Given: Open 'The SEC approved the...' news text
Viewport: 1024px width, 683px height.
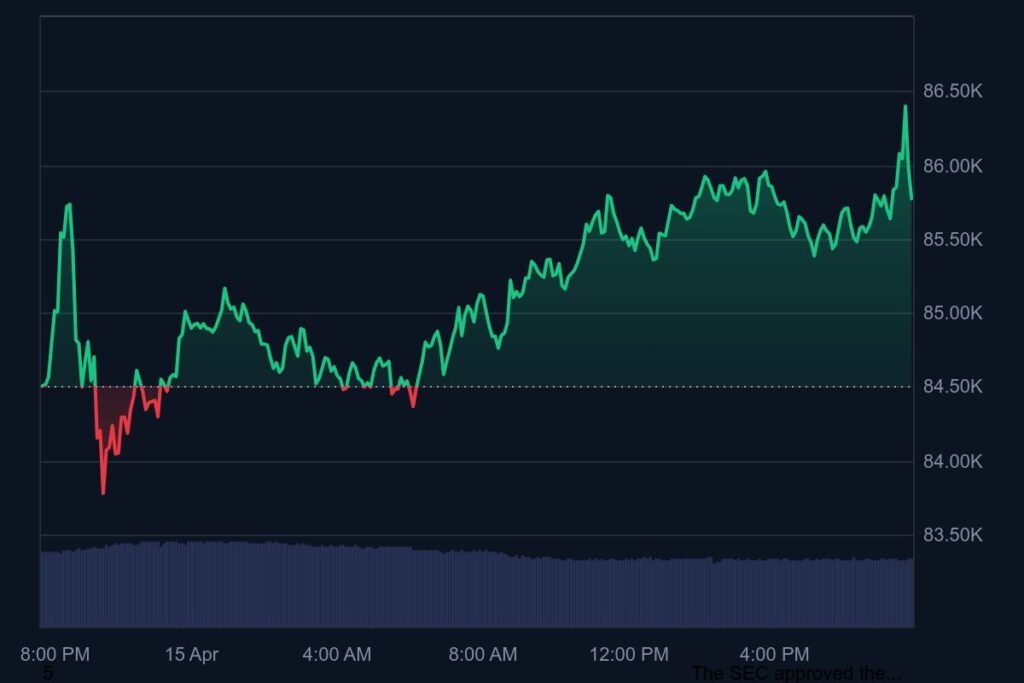Looking at the screenshot, I should click(x=797, y=673).
